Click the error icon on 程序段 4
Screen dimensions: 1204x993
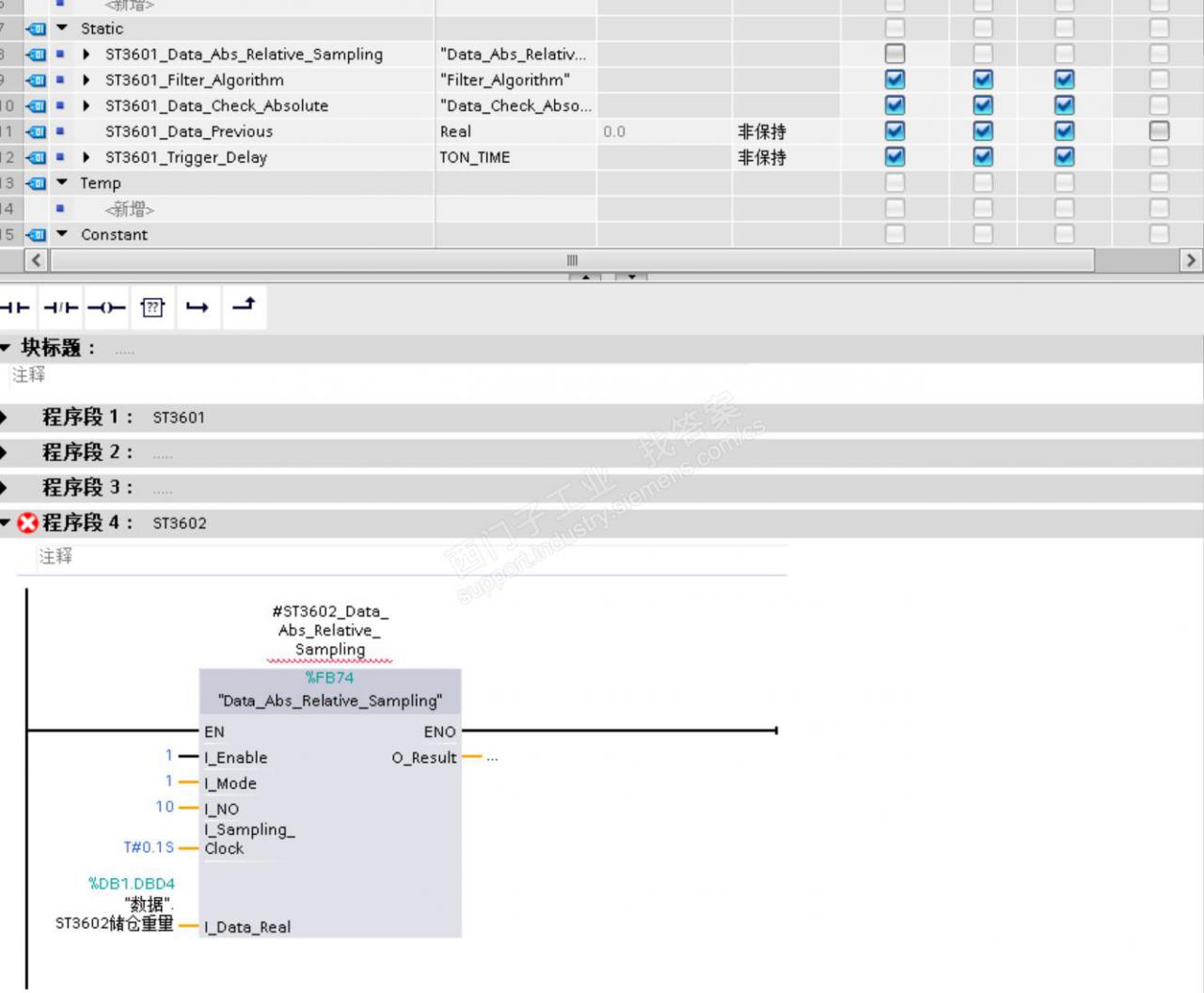coord(28,523)
